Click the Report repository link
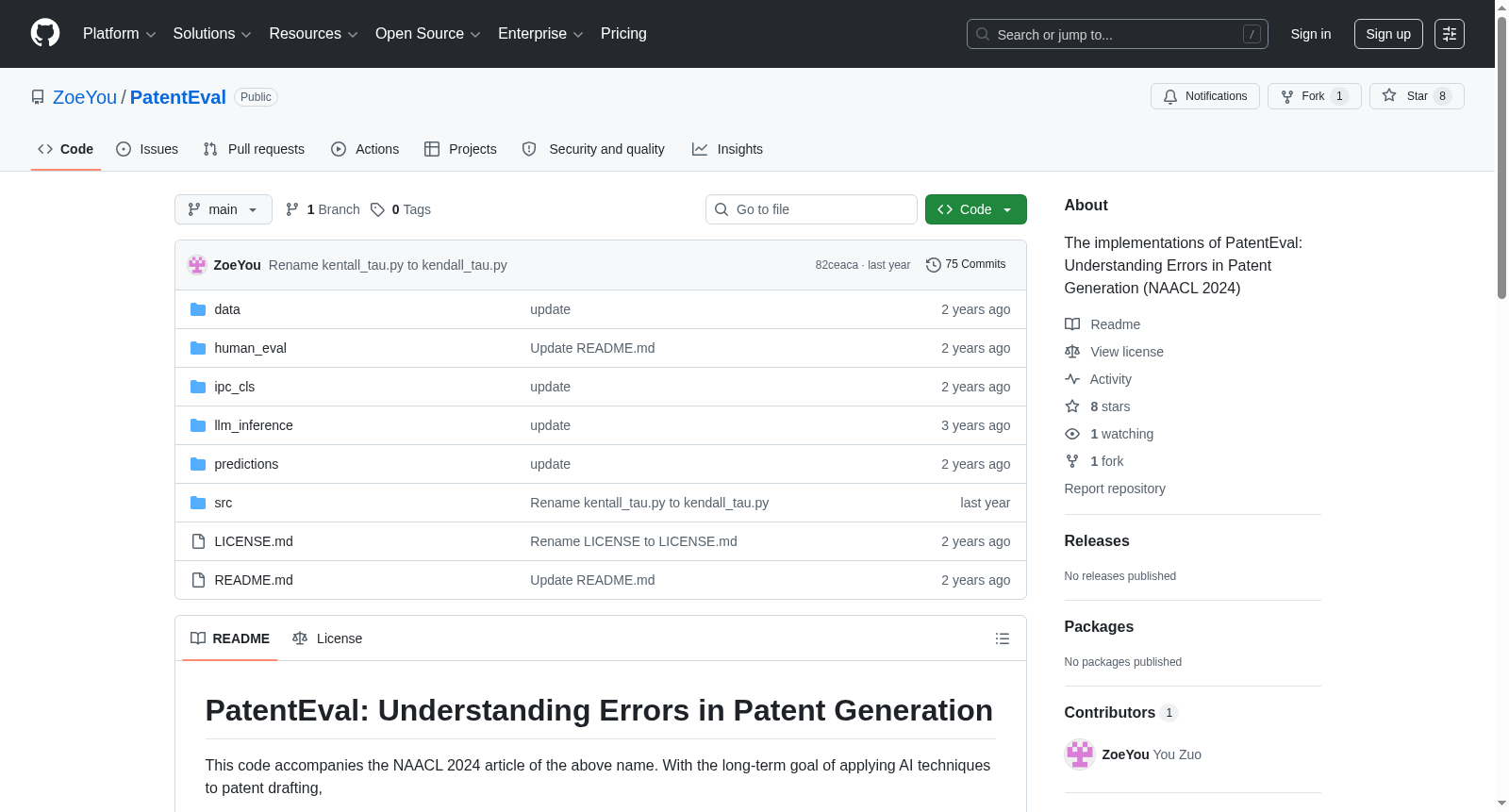The image size is (1509, 812). point(1115,489)
